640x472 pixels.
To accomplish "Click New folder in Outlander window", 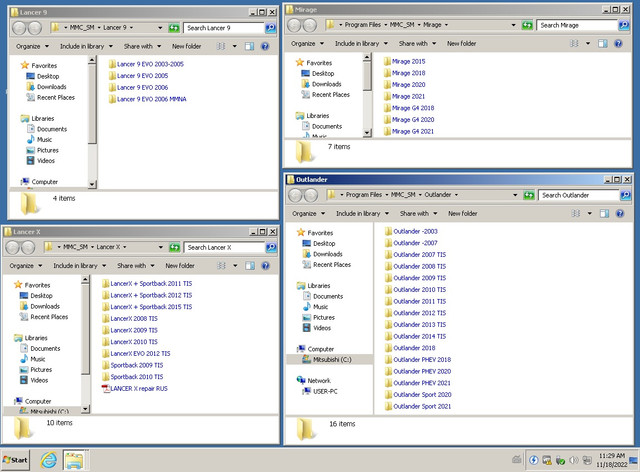I will point(462,213).
